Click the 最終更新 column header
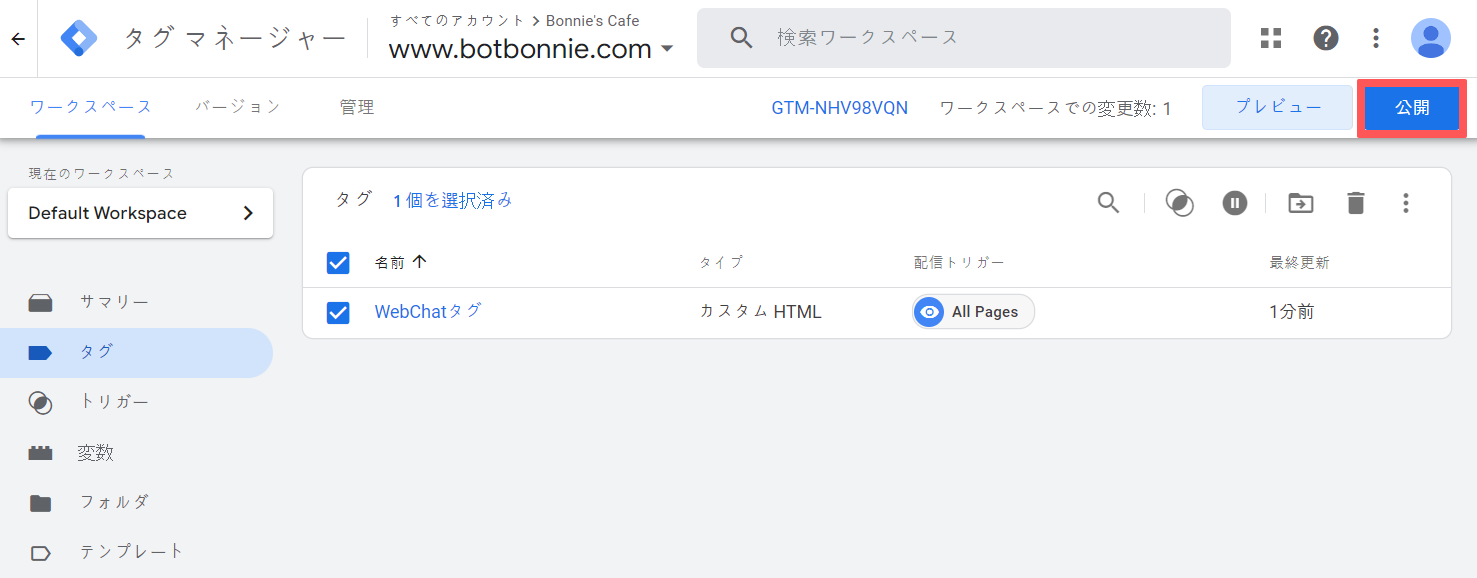 1300,263
